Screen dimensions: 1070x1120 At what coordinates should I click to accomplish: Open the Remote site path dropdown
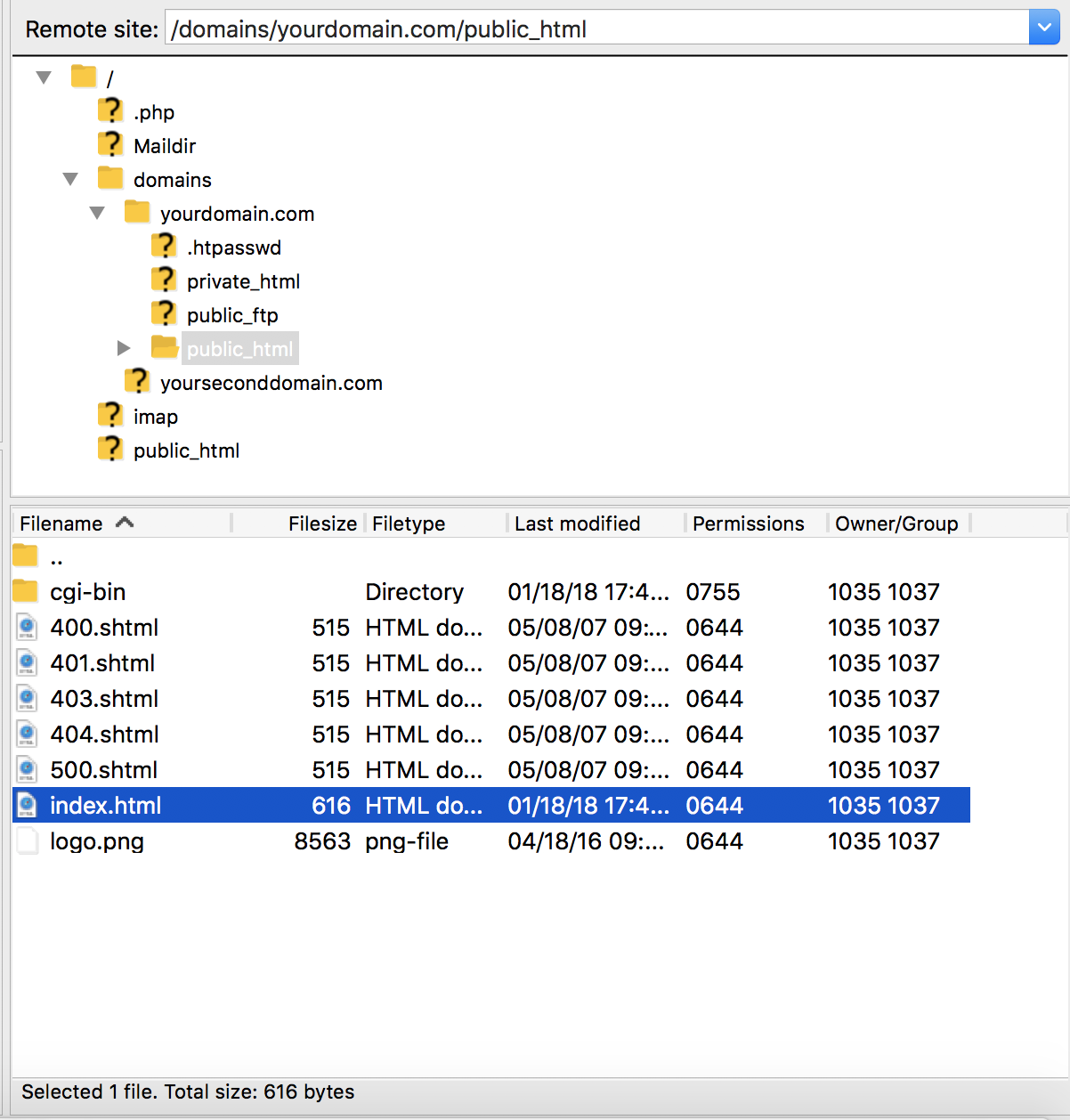coord(1044,28)
